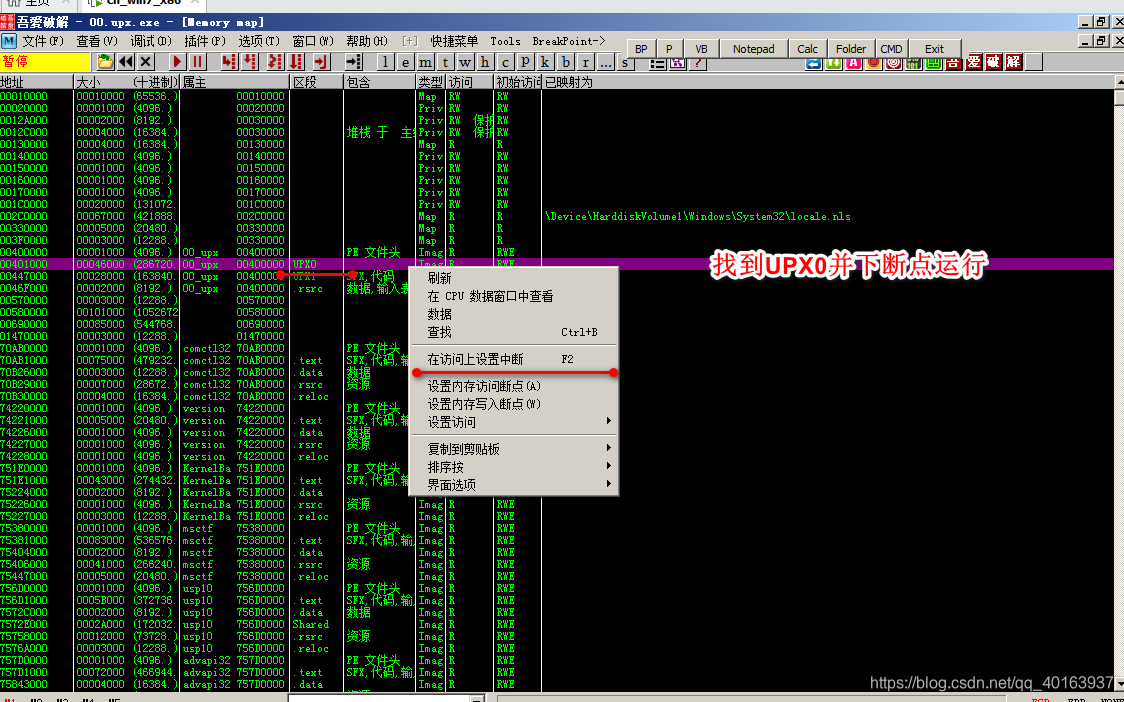This screenshot has height=702, width=1124.
Task: Click the red question mark help icon
Action: pos(697,63)
